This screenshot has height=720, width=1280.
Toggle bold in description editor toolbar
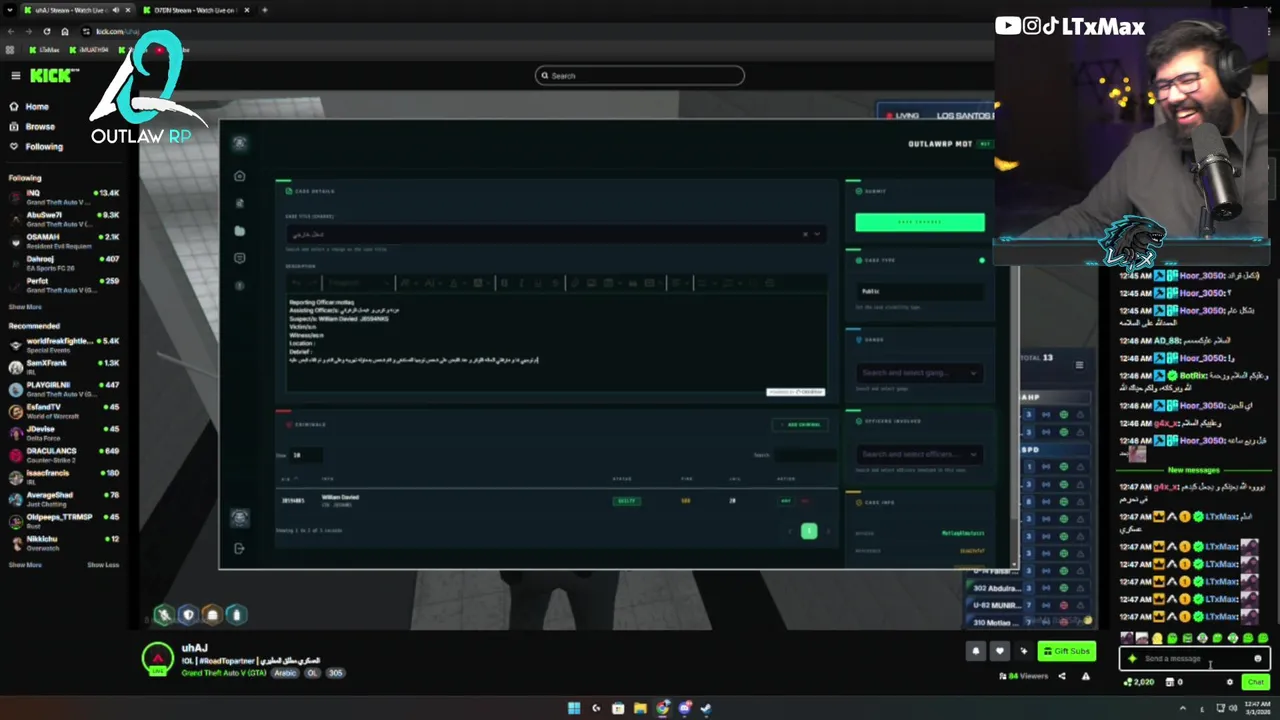504,283
